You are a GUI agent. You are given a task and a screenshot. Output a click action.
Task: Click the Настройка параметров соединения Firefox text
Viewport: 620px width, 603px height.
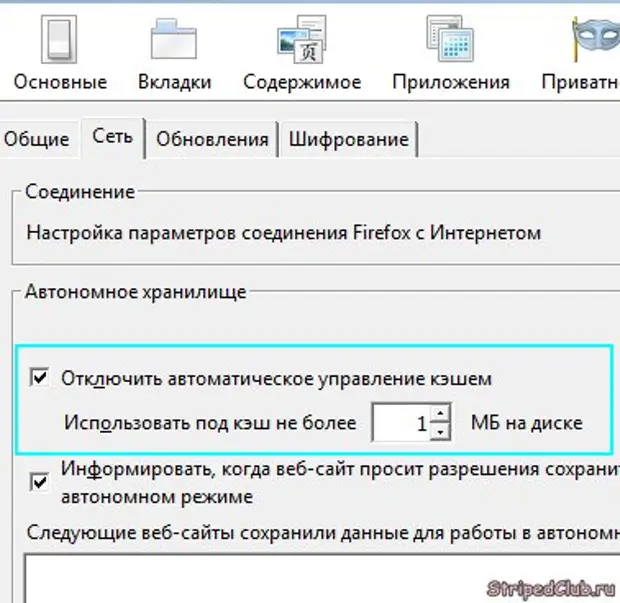(x=283, y=233)
